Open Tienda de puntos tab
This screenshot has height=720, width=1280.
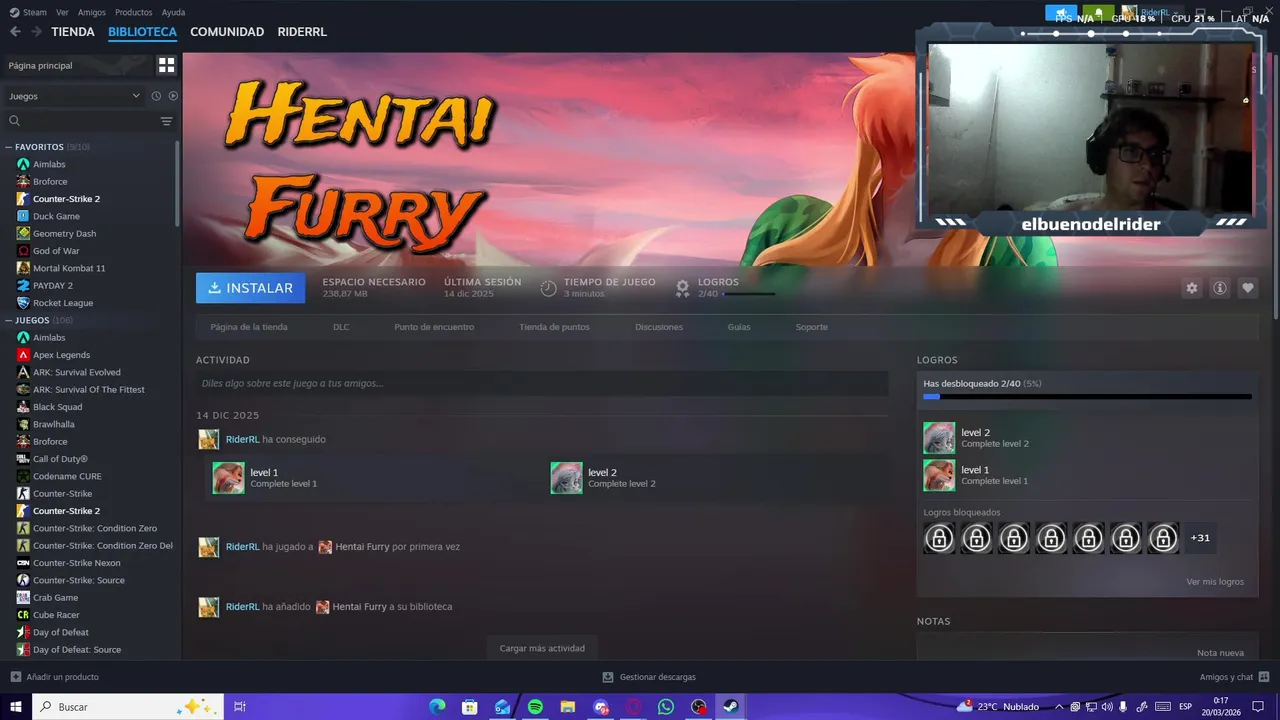[554, 327]
